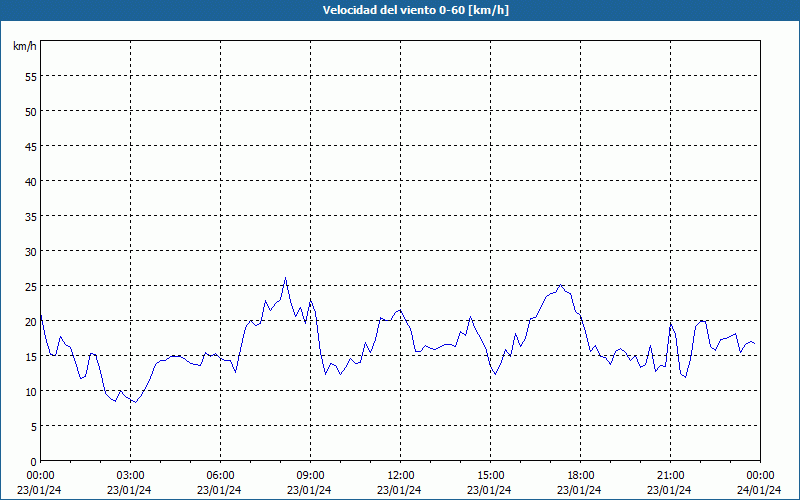Viewport: 800px width, 500px height.
Task: Select the 03:00 time label
Action: (131, 476)
